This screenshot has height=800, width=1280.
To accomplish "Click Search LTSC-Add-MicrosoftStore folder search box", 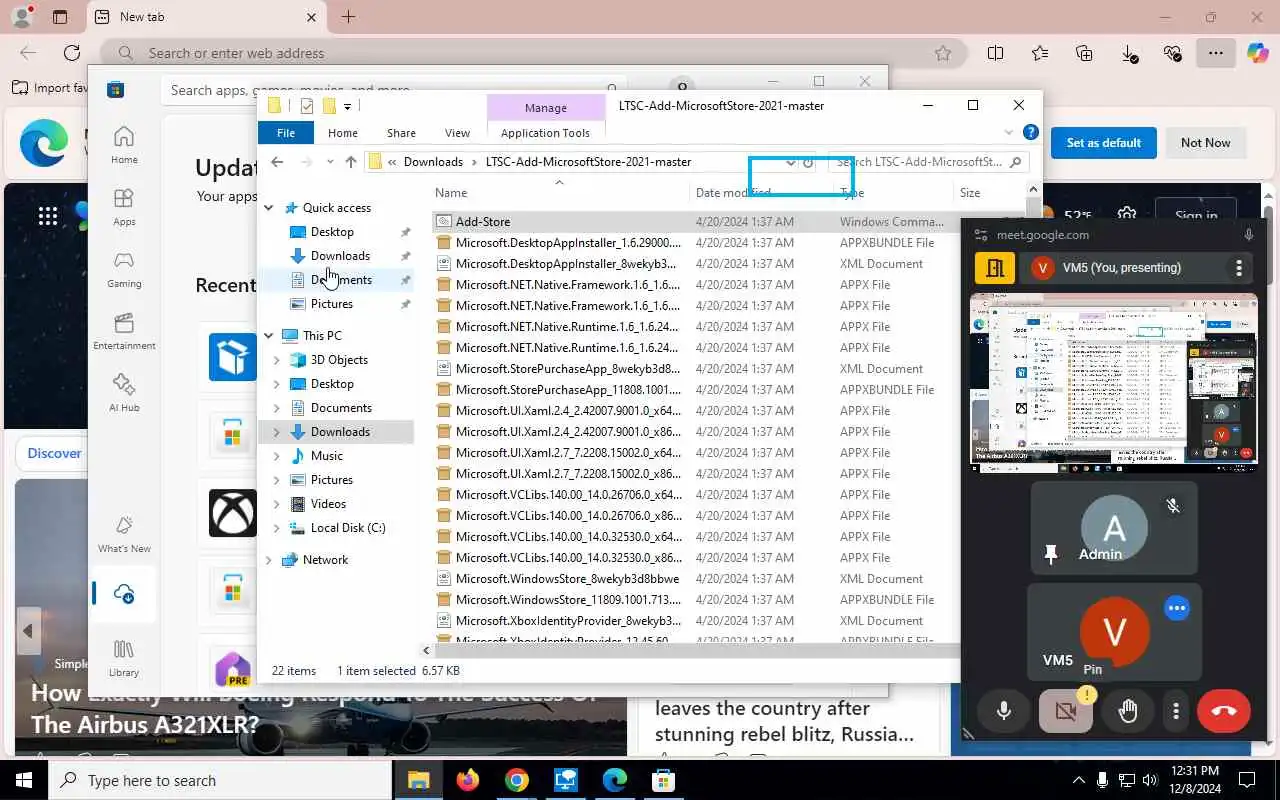I will [x=929, y=162].
